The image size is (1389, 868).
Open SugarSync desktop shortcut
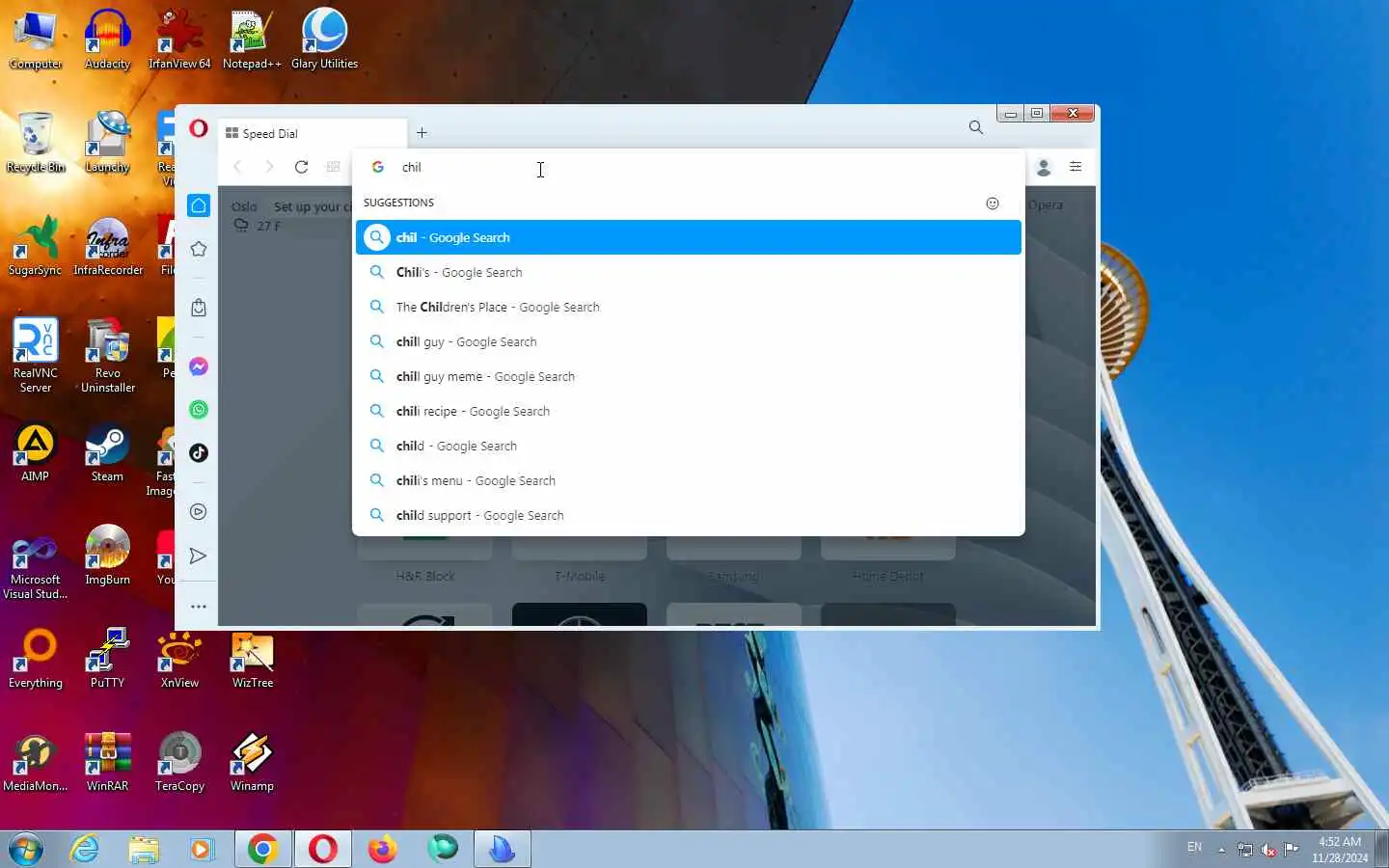coord(36,246)
